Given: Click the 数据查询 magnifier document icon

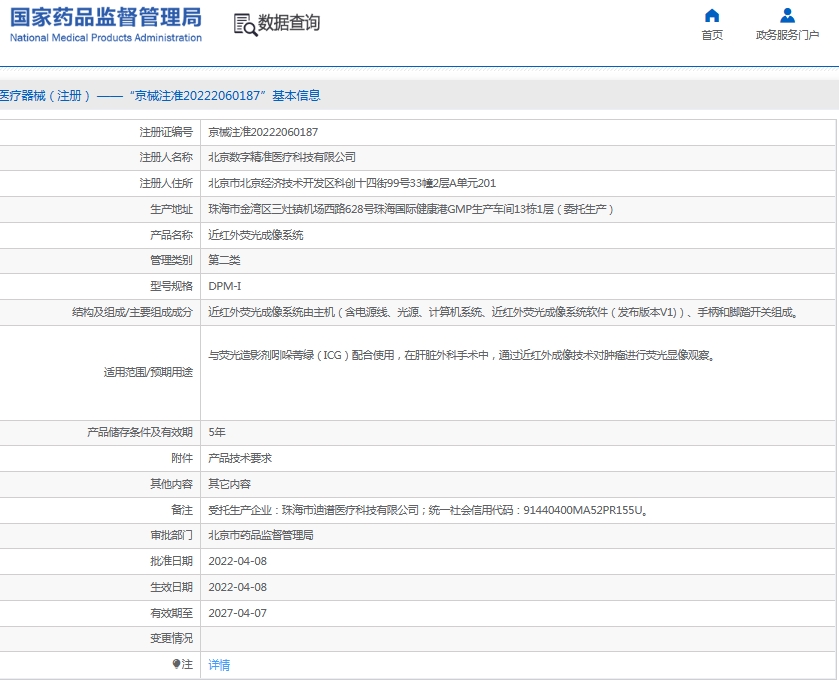Looking at the screenshot, I should coord(246,25).
